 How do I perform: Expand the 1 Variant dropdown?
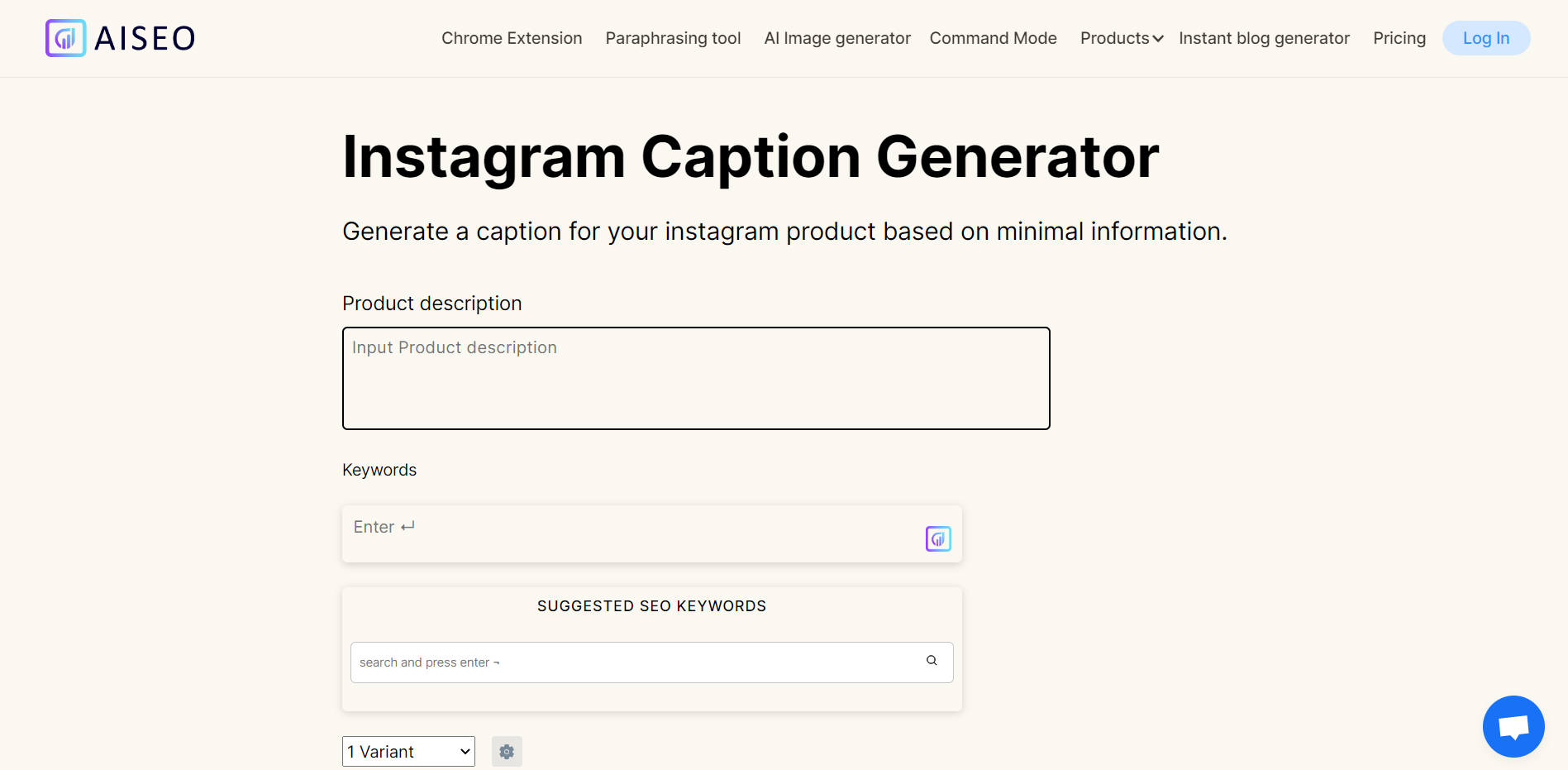(x=407, y=751)
